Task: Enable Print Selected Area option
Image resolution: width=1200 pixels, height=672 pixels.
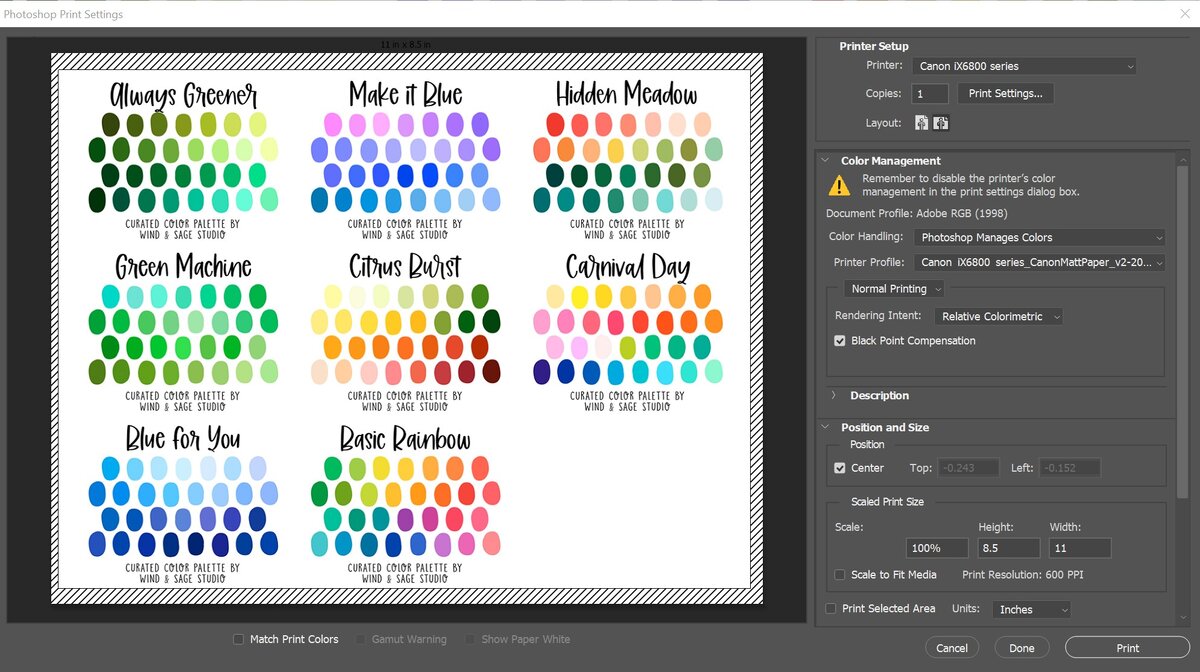Action: pos(831,609)
